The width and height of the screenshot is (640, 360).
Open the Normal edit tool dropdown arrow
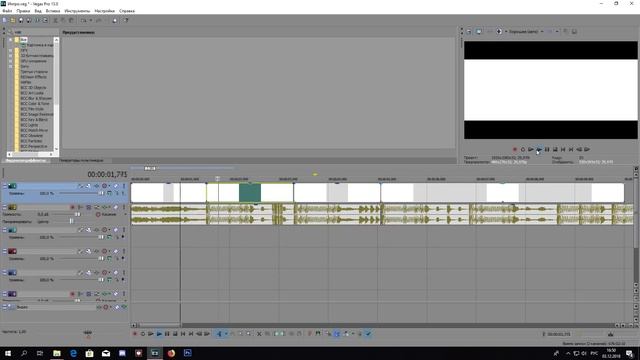click(225, 334)
